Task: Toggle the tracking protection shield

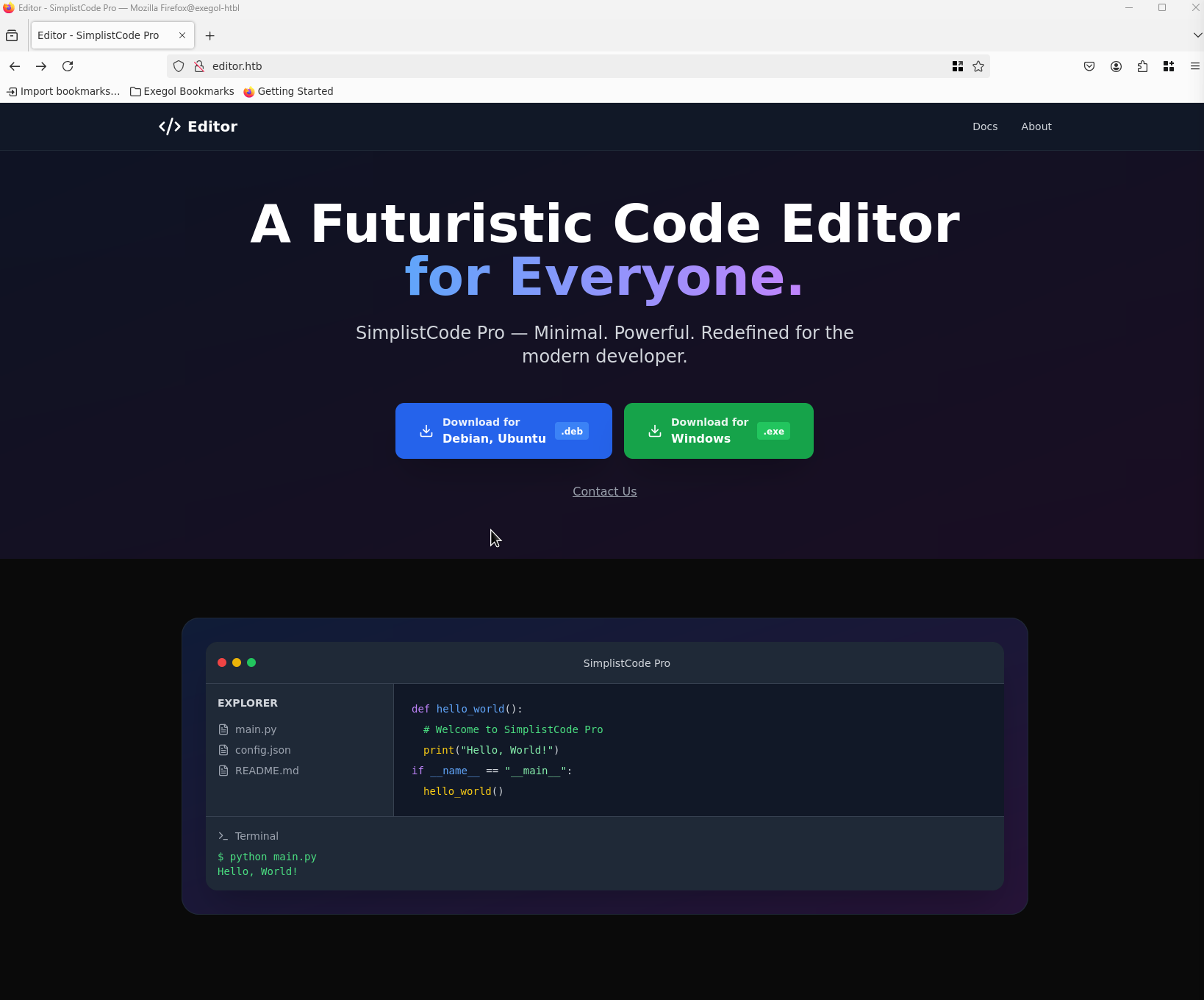Action: tap(179, 66)
